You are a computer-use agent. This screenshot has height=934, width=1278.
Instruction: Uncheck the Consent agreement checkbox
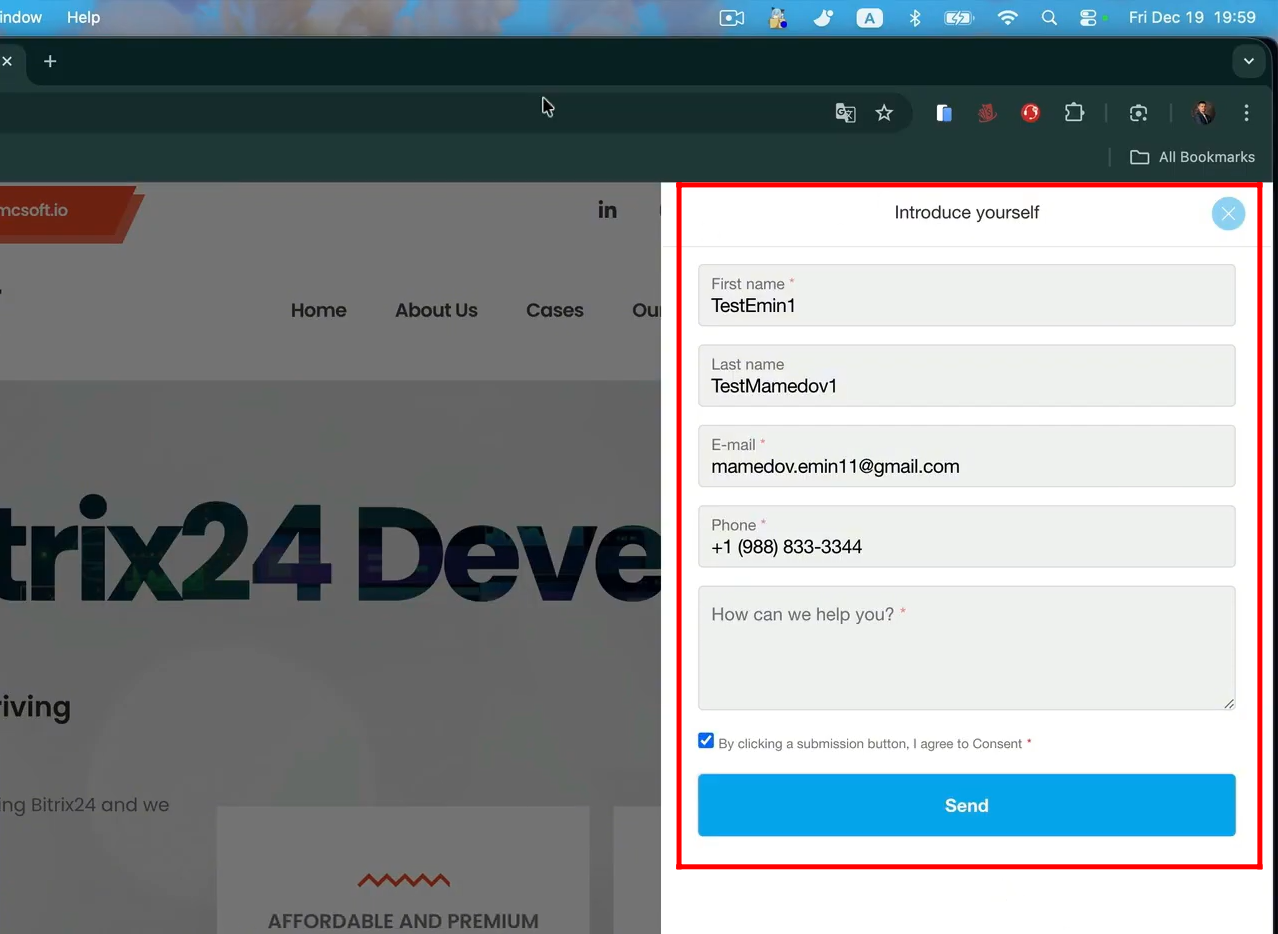click(706, 741)
